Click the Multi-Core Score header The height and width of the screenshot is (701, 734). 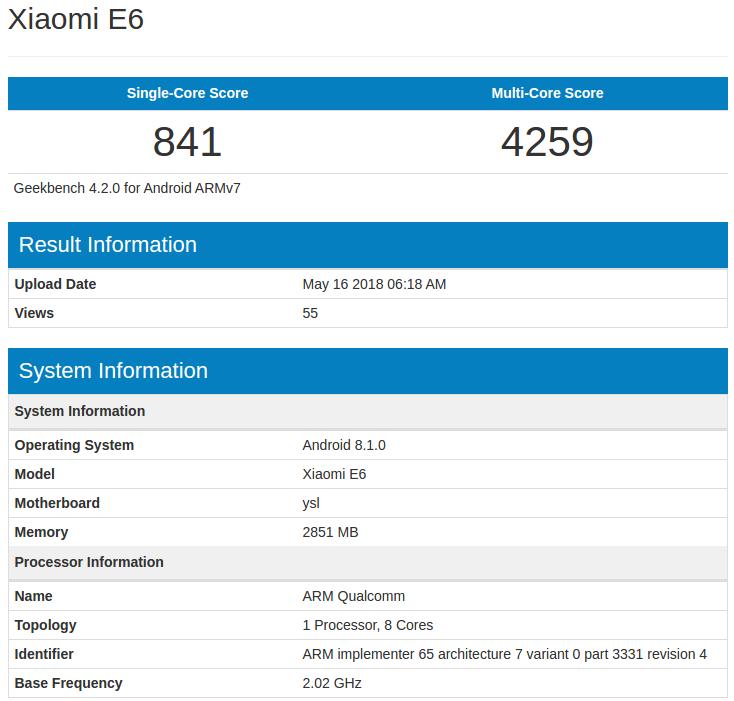pos(547,93)
